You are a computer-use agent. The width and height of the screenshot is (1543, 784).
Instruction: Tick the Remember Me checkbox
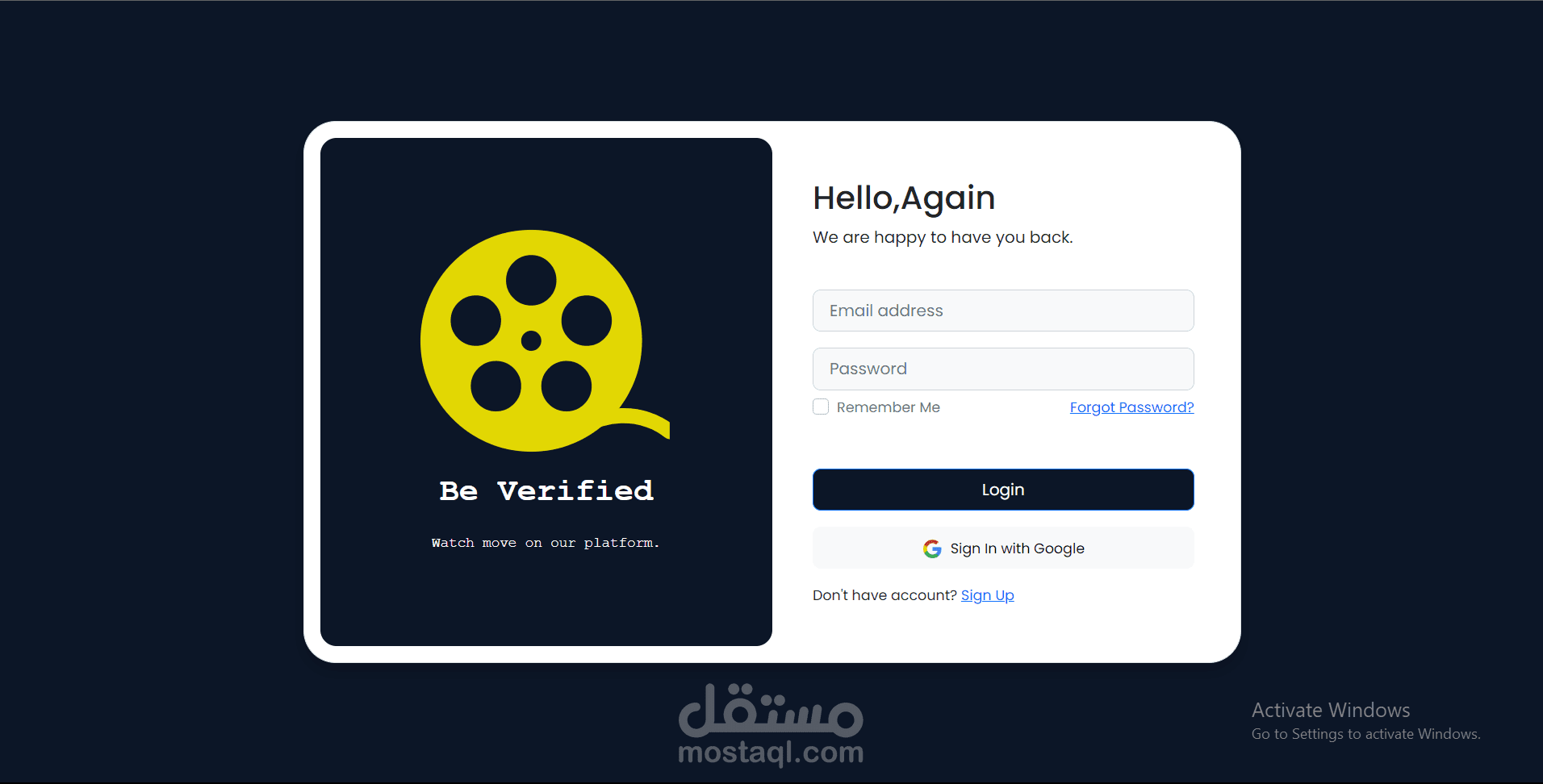click(821, 407)
